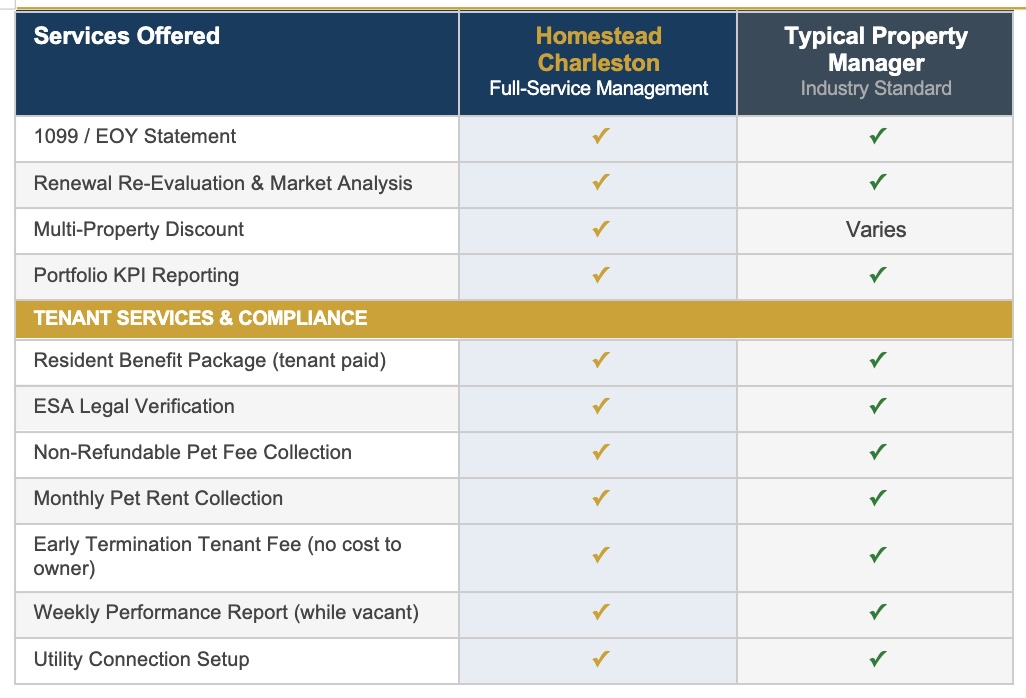Image resolution: width=1026 pixels, height=698 pixels.
Task: Click the Services Offered header cell
Action: [127, 36]
